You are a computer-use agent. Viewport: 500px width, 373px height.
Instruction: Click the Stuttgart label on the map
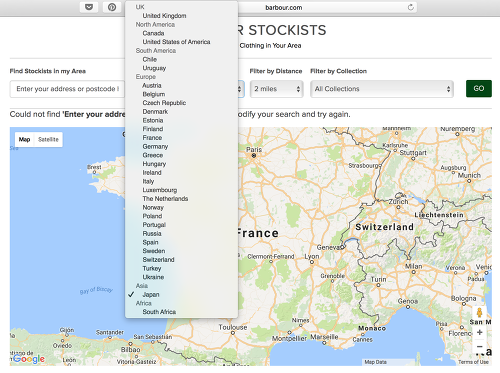point(413,153)
